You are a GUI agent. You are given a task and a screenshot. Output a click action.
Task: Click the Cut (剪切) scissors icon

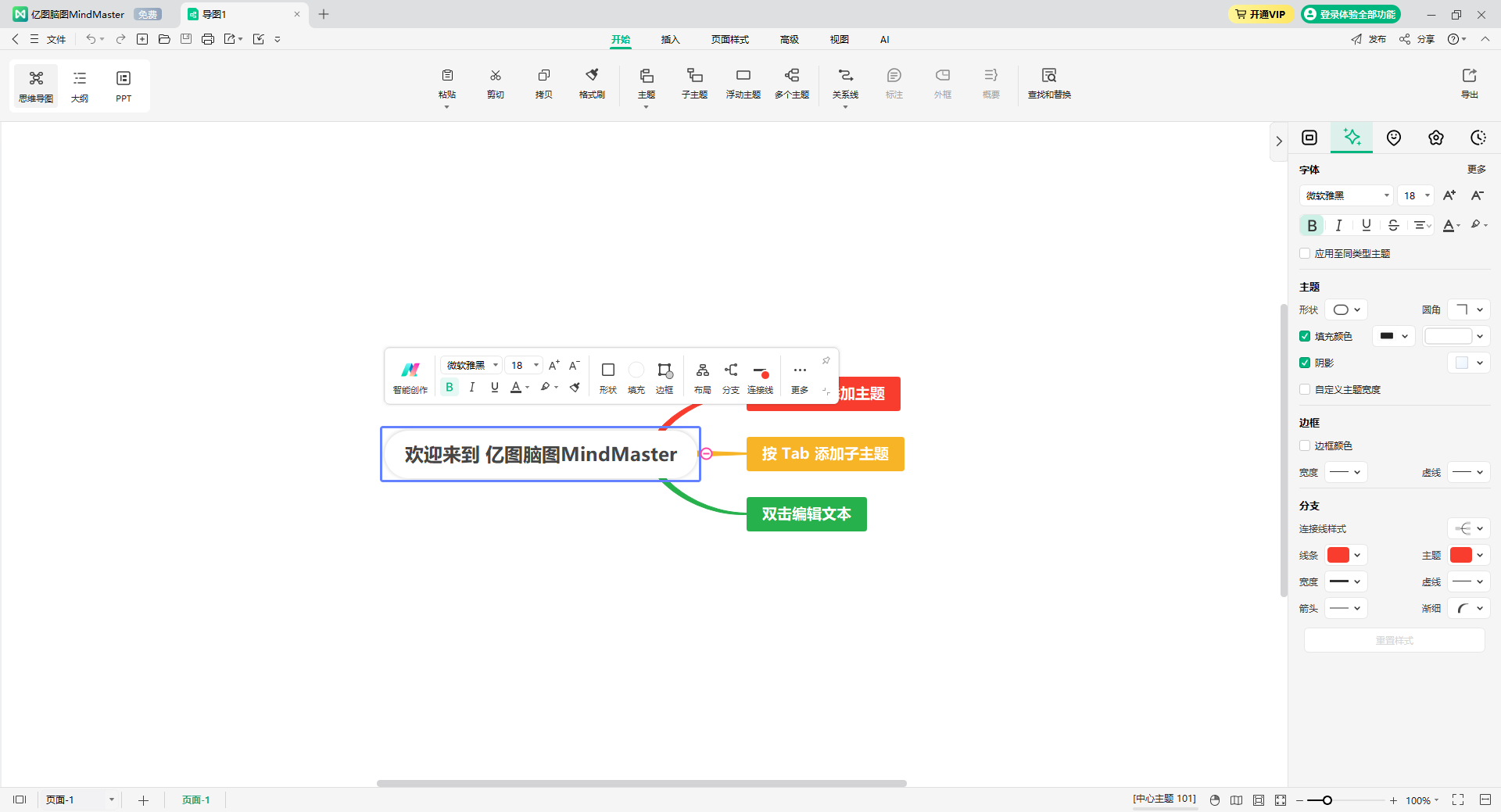tap(496, 76)
